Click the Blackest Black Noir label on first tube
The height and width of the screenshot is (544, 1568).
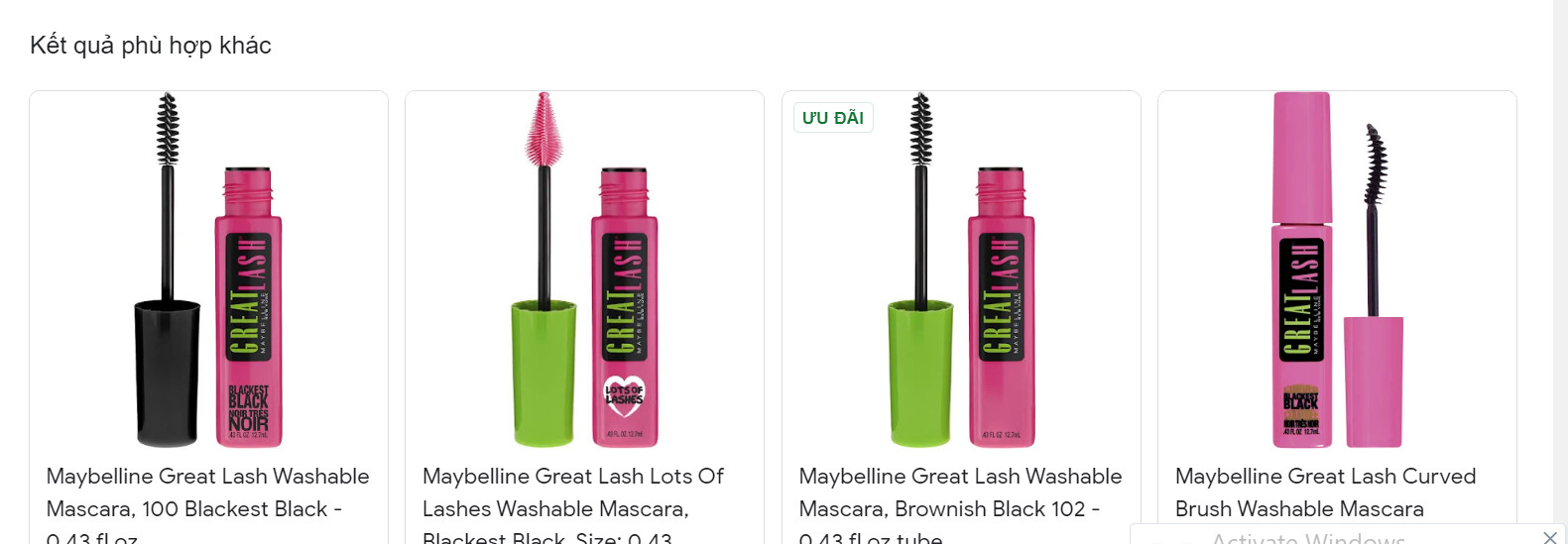pyautogui.click(x=248, y=409)
